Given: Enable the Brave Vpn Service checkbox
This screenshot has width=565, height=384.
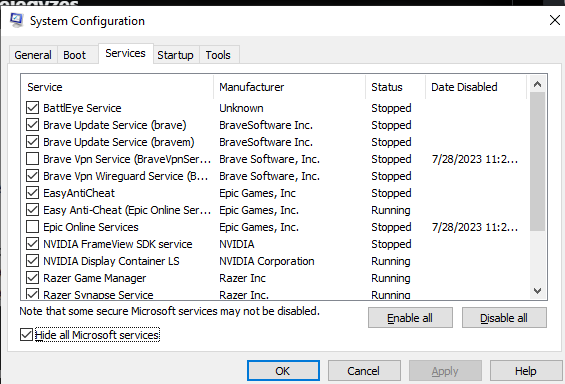Looking at the screenshot, I should (x=32, y=159).
